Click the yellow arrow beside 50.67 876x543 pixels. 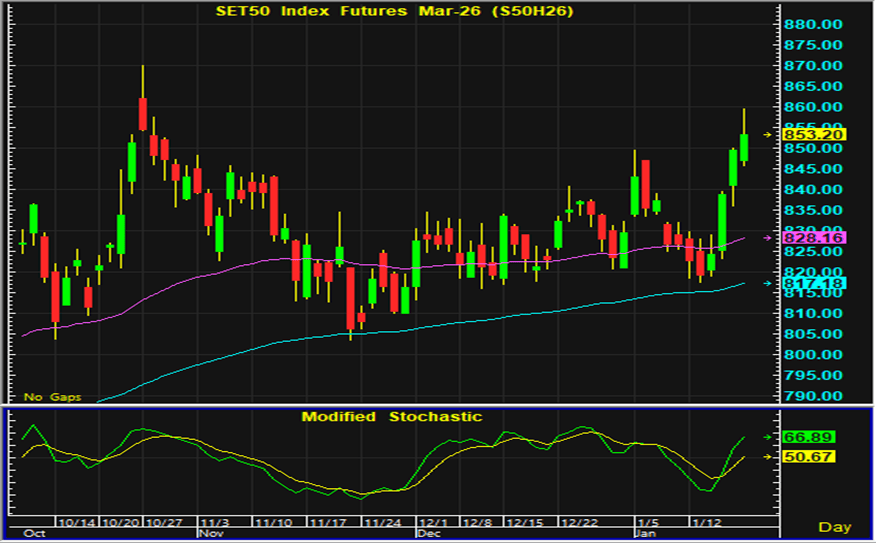[x=768, y=457]
